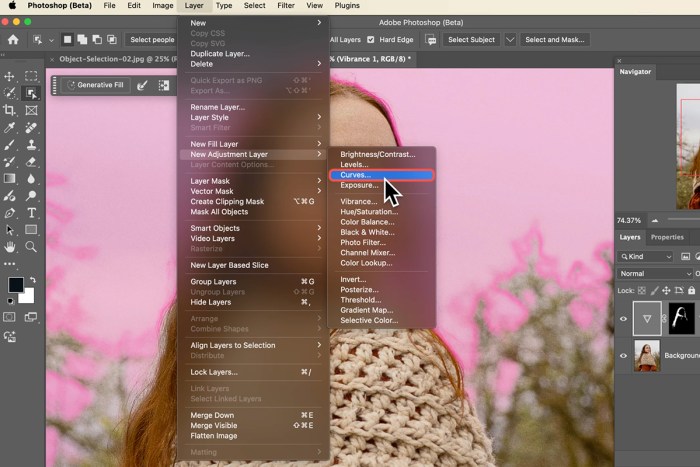
Task: Select the Gradient tool
Action: (9, 179)
